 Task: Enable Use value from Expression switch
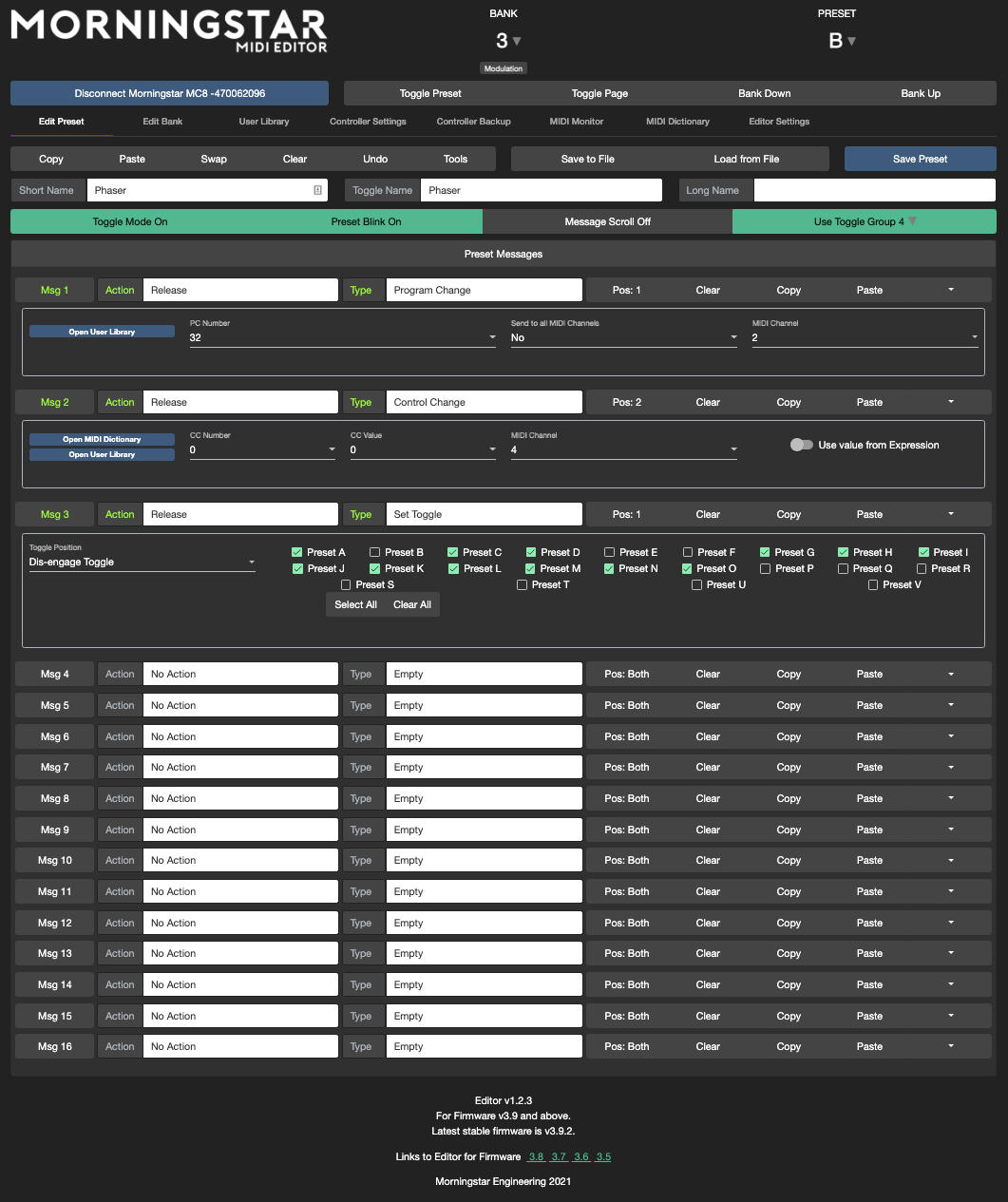pyautogui.click(x=801, y=445)
